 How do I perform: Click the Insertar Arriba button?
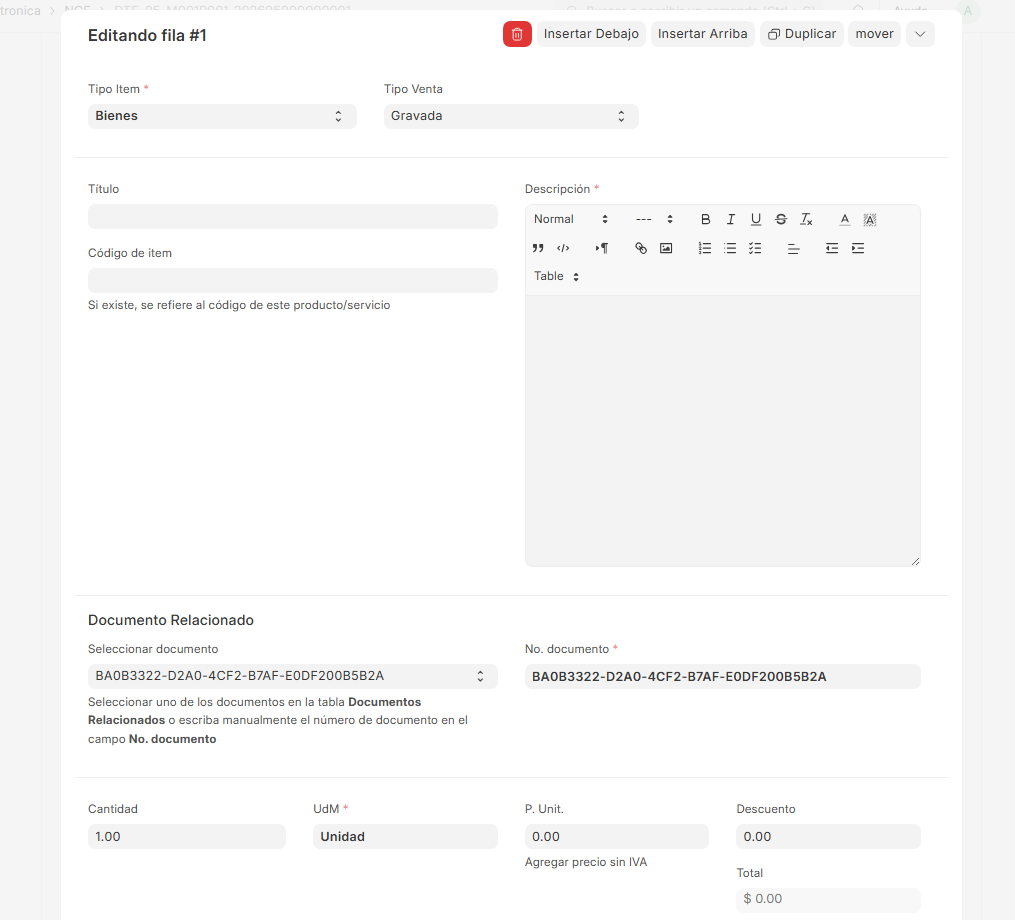tap(702, 34)
